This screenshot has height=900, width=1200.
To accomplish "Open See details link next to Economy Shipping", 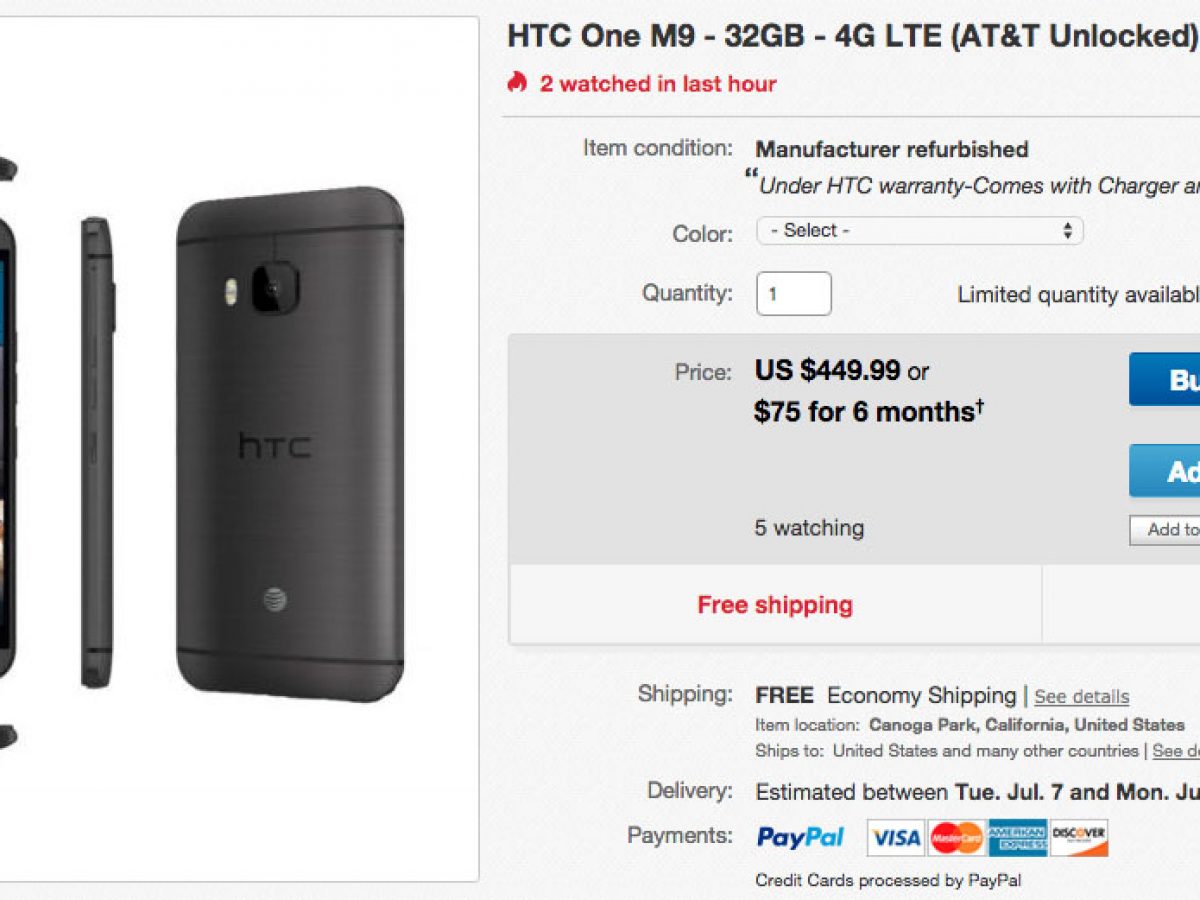I will (x=1081, y=697).
